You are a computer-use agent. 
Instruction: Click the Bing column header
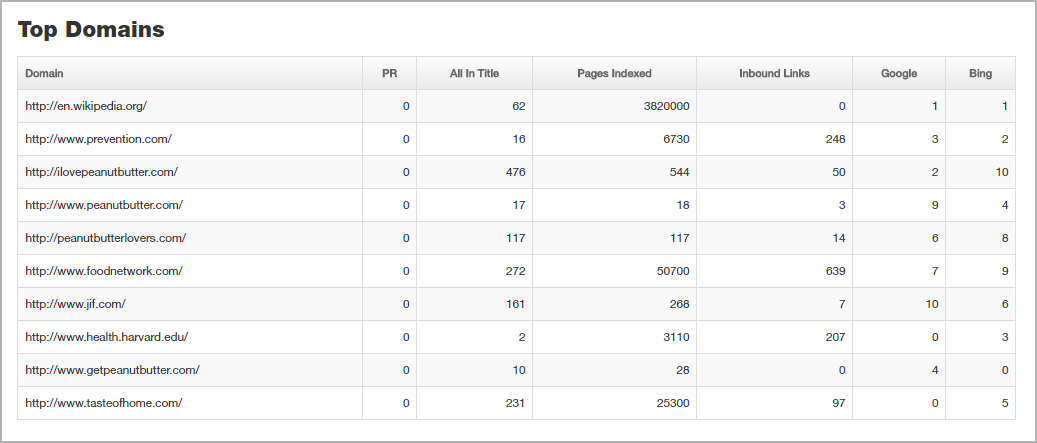tap(980, 73)
